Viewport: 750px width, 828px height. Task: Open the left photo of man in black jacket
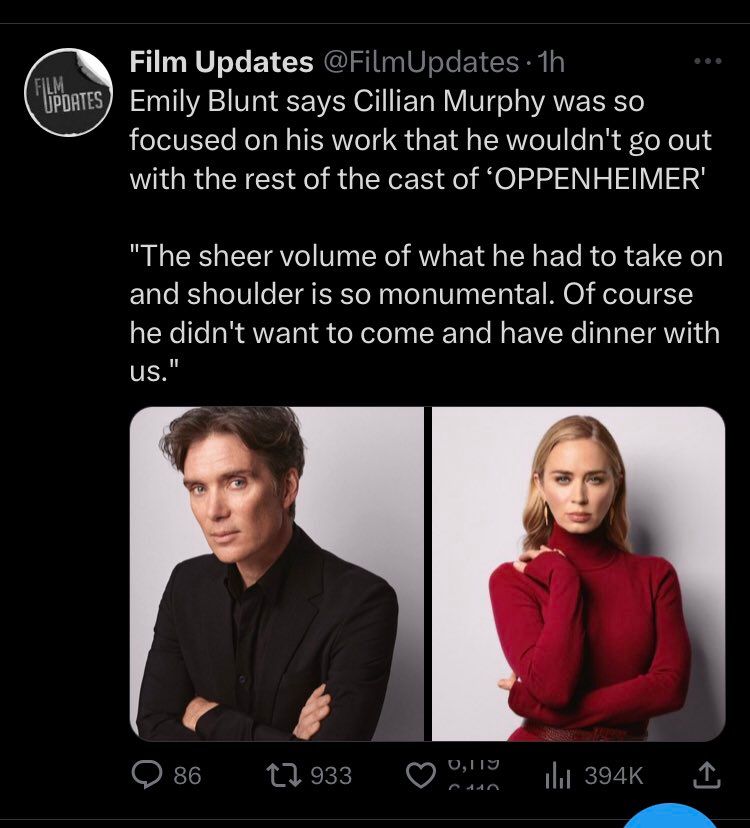[x=278, y=573]
